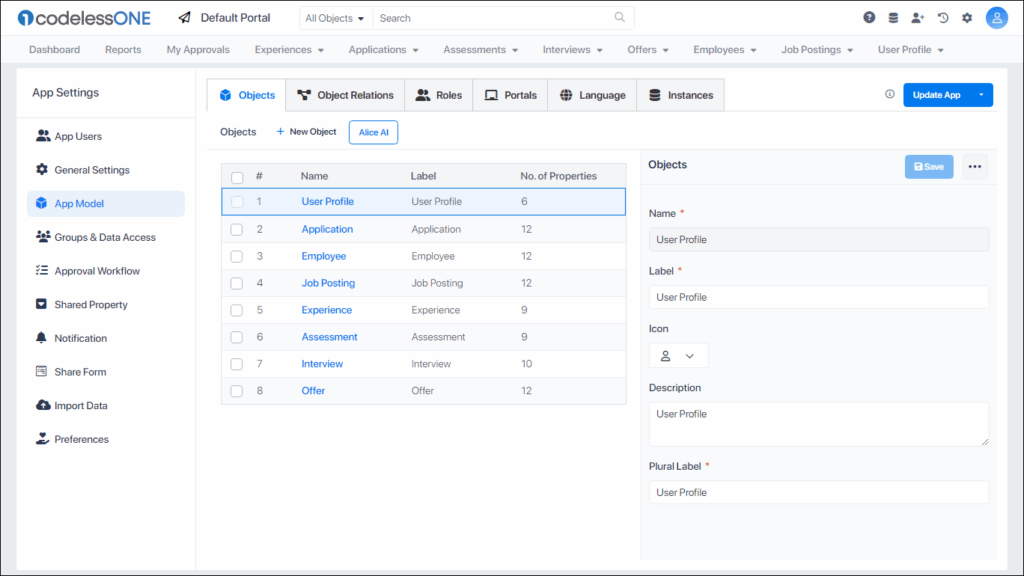The height and width of the screenshot is (576, 1024).
Task: Open the All Objects search filter dropdown
Action: [x=335, y=17]
